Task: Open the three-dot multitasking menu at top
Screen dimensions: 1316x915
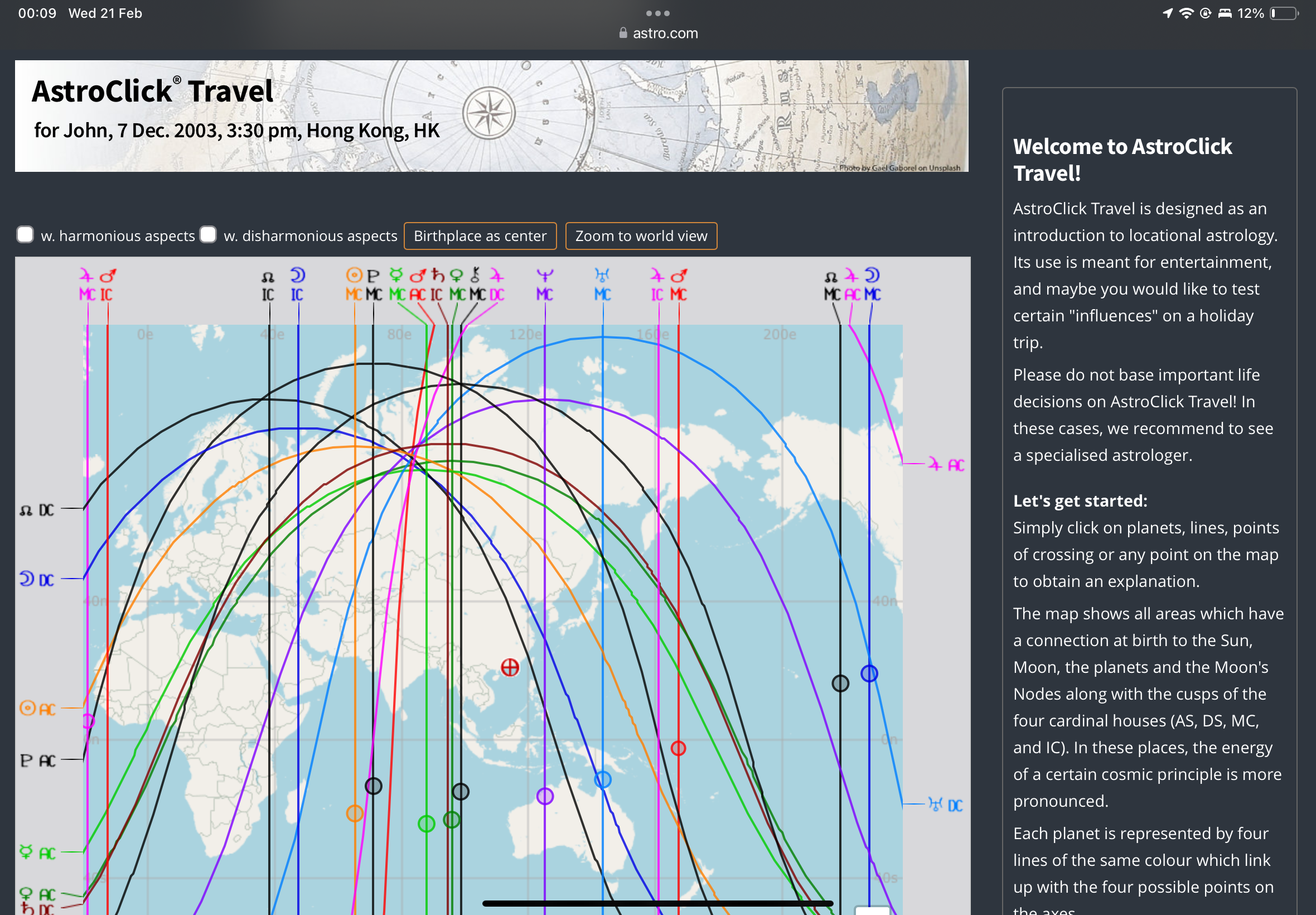Action: [657, 13]
